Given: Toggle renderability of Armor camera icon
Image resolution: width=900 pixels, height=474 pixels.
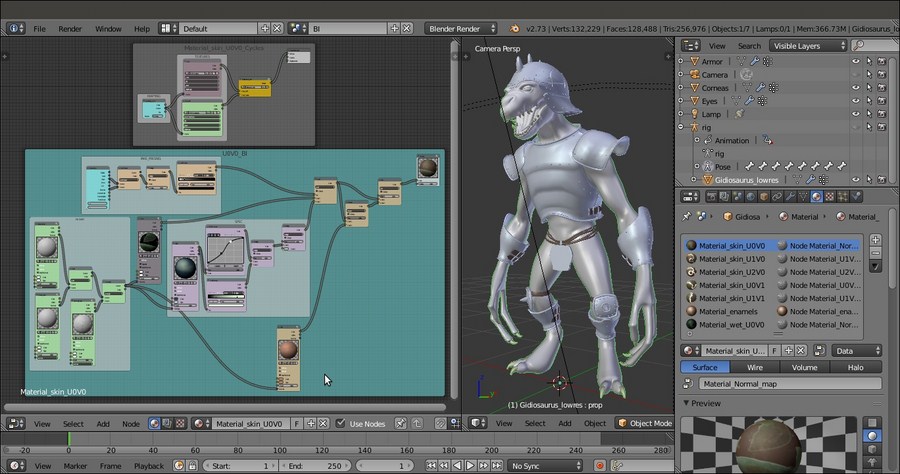Looking at the screenshot, I should pos(882,61).
